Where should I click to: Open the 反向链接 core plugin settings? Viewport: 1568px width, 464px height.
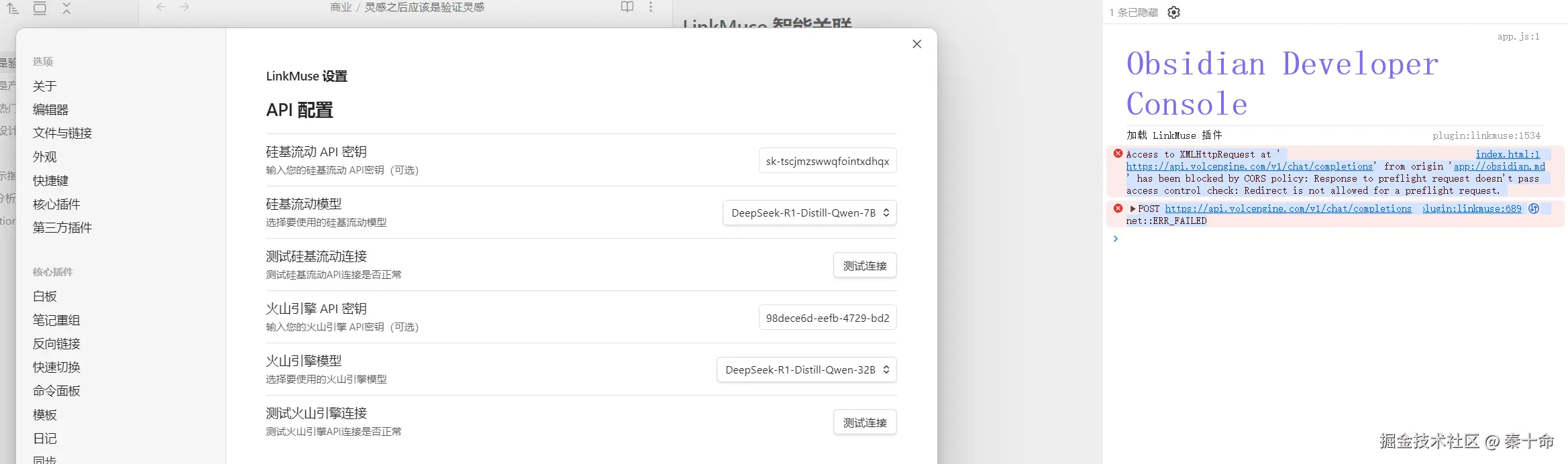click(x=56, y=343)
